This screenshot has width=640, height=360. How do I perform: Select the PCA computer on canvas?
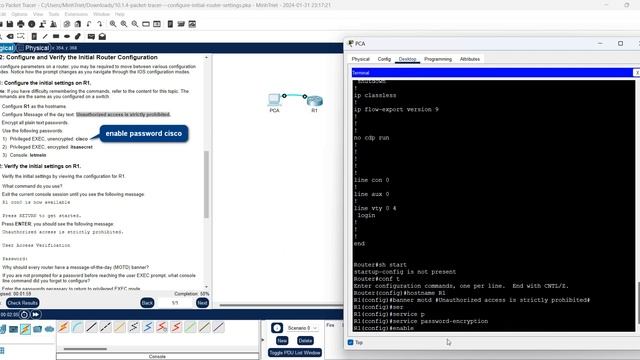point(274,100)
